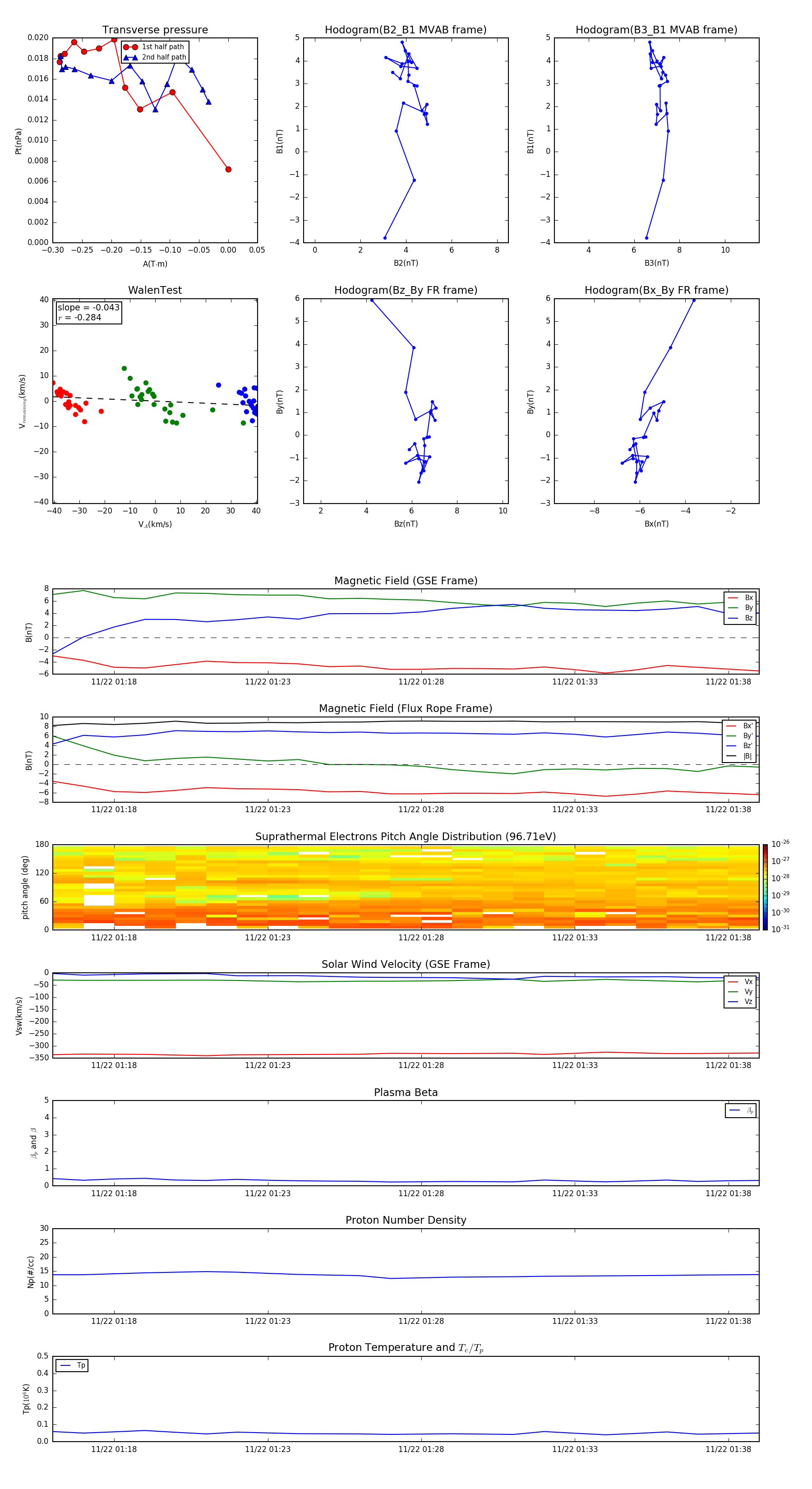Click the Bx legend entry in GSE magnetic field

[740, 598]
